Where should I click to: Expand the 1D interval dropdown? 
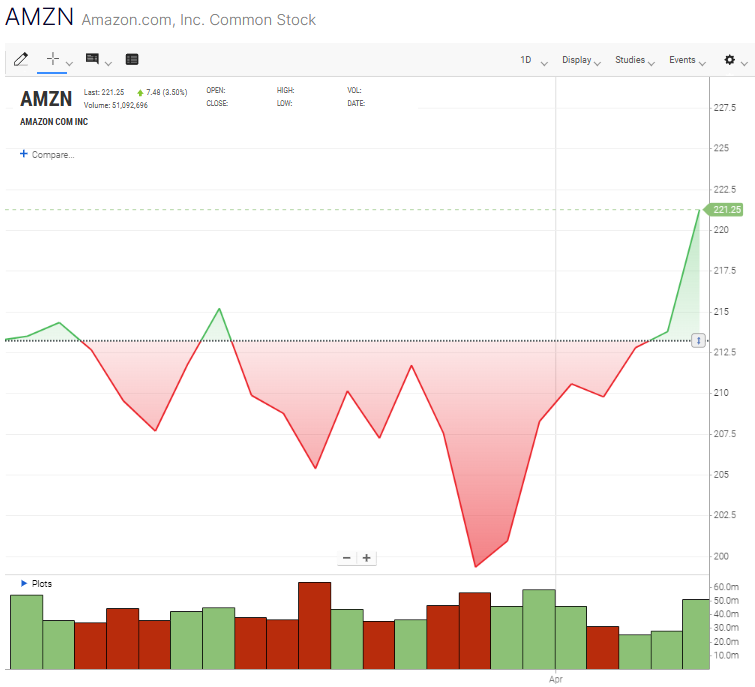(533, 61)
